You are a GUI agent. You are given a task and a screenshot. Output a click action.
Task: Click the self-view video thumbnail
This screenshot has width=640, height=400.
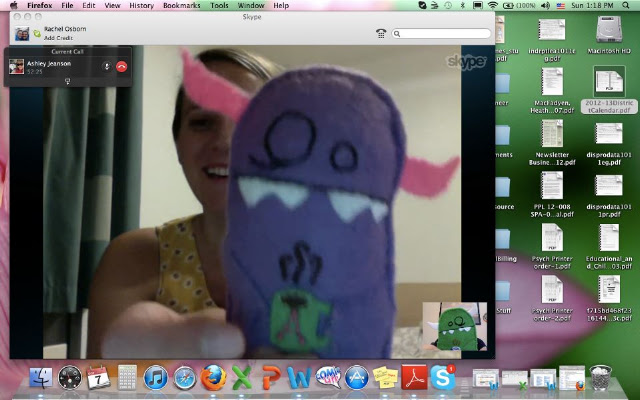(x=455, y=327)
